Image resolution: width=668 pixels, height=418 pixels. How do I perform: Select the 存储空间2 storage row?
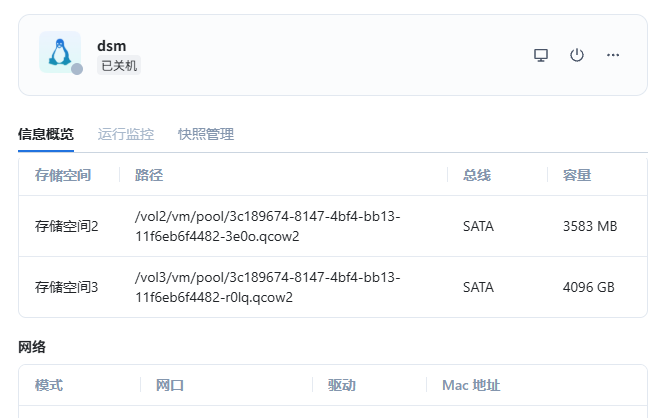pos(67,226)
